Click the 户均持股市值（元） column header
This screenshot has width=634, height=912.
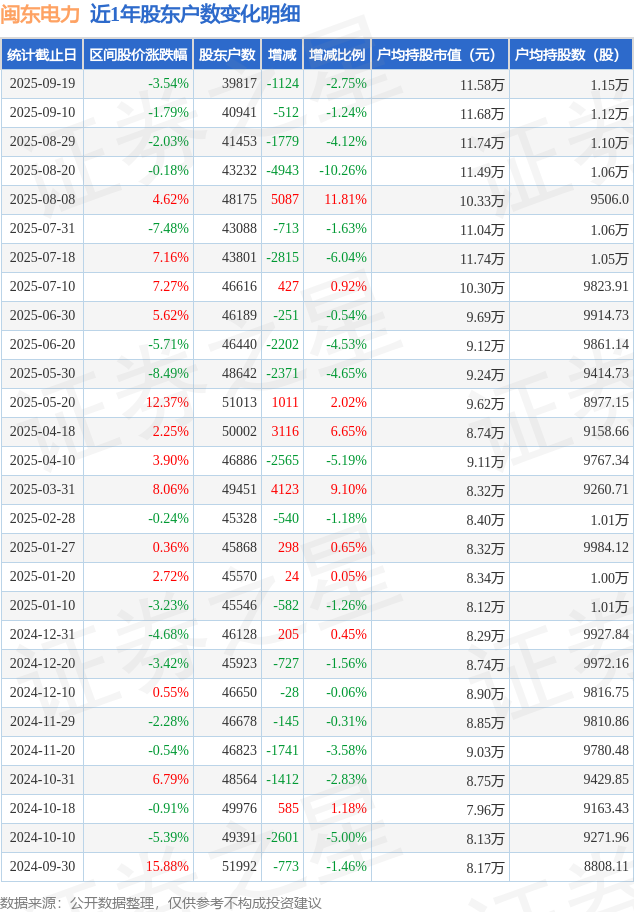click(440, 55)
